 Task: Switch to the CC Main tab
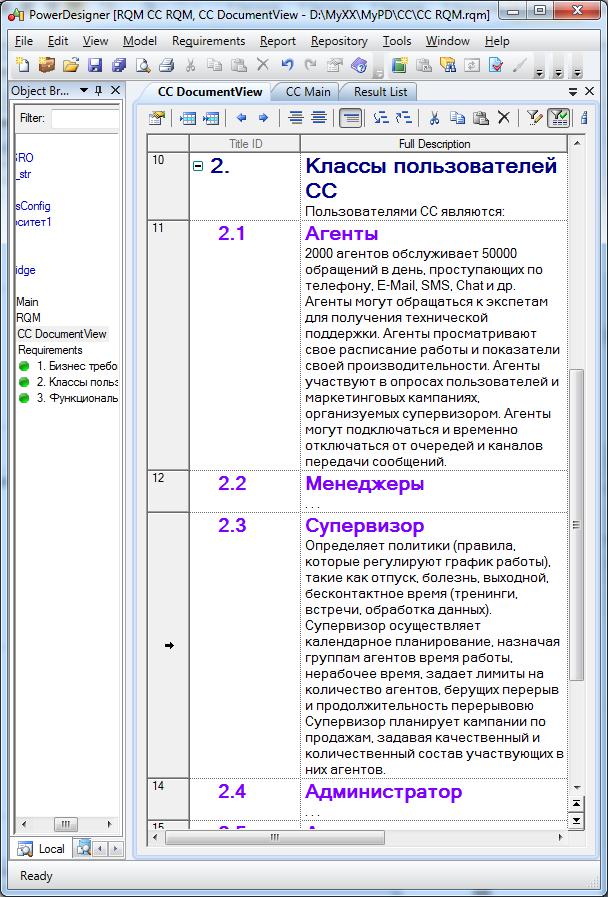(308, 92)
